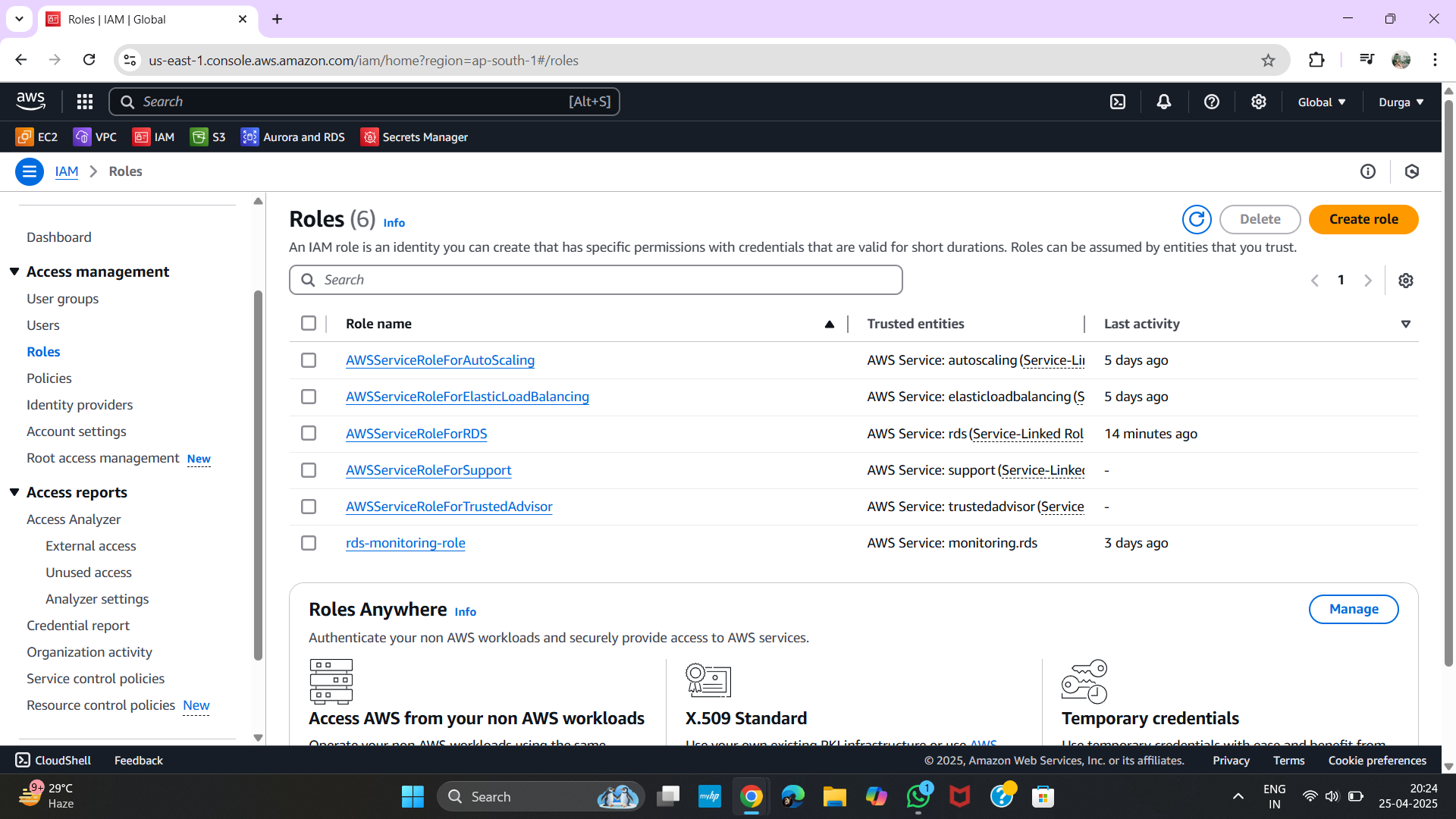Click the sidebar vertical scrollbar
The image size is (1456, 819).
(x=258, y=474)
